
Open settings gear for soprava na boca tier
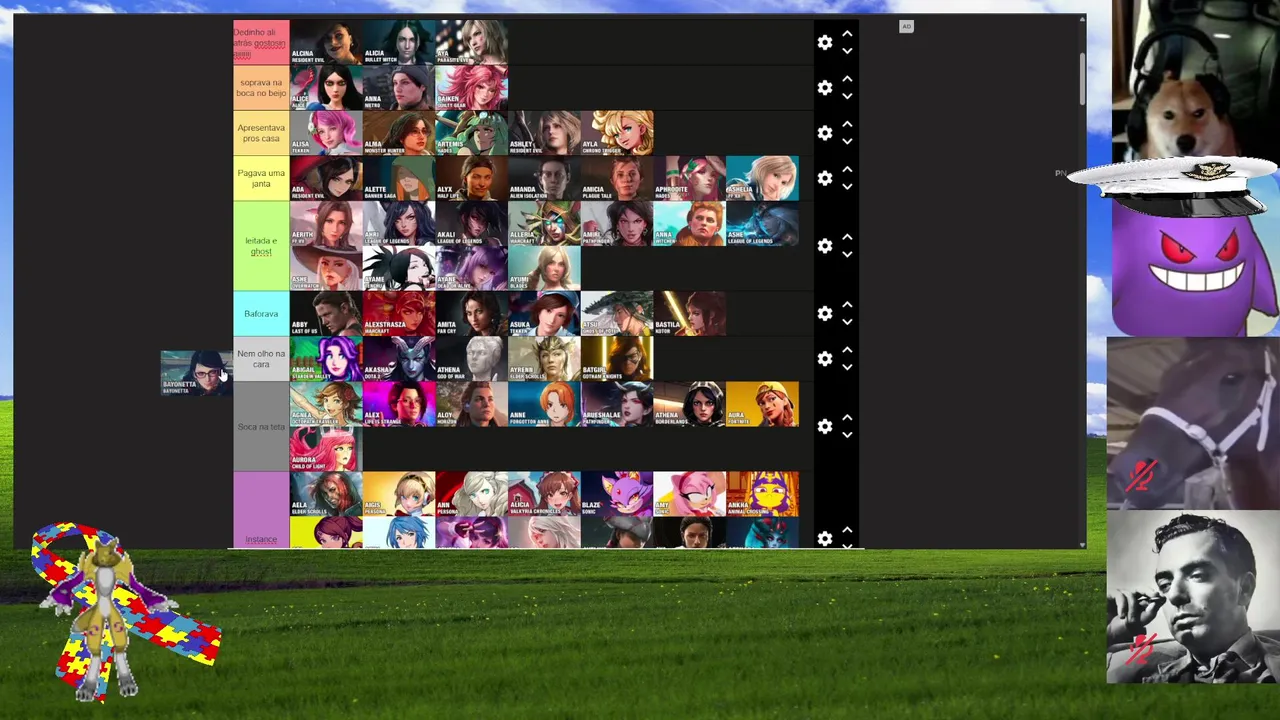(824, 88)
